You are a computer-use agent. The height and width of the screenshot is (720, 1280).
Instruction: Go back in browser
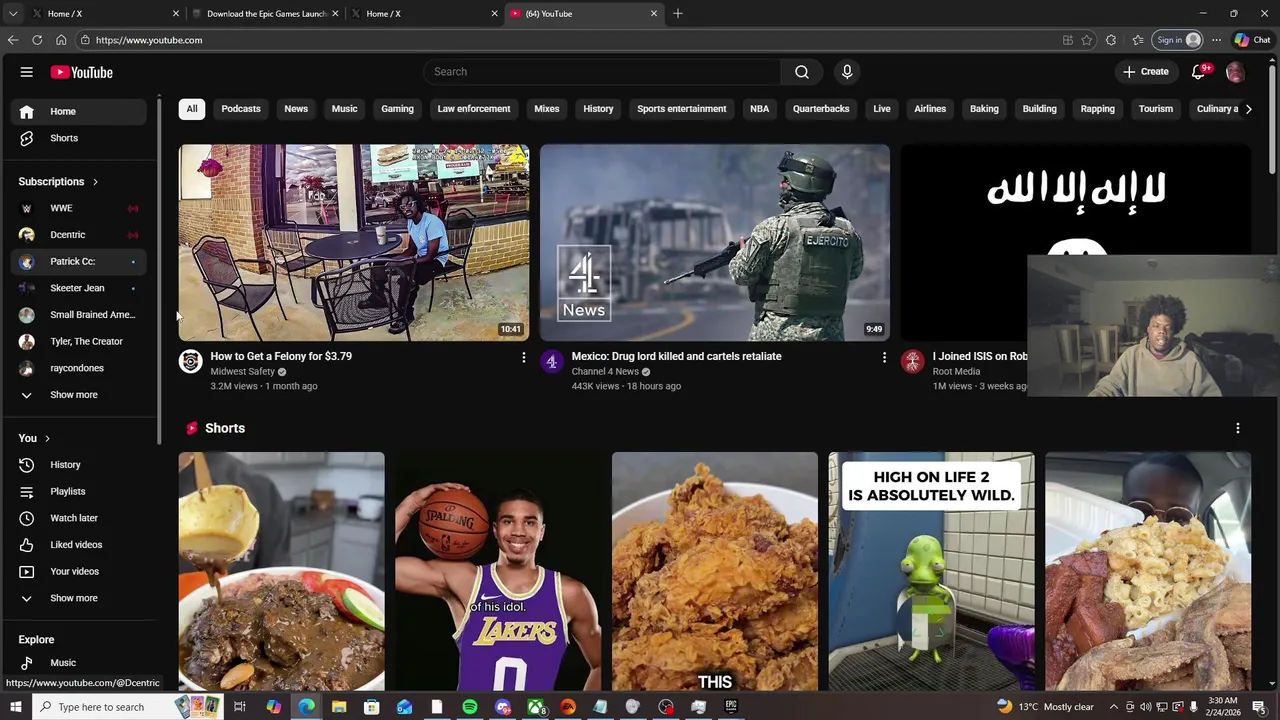[13, 40]
